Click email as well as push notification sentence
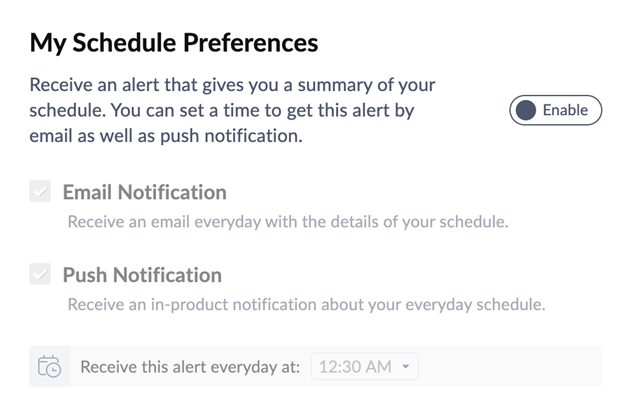This screenshot has width=624, height=414. [x=166, y=136]
